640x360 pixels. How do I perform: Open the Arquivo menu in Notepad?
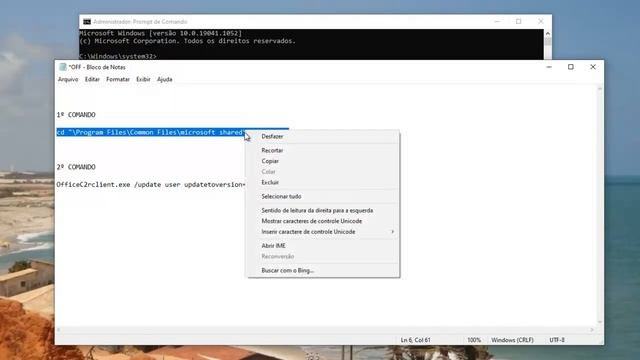pos(68,79)
